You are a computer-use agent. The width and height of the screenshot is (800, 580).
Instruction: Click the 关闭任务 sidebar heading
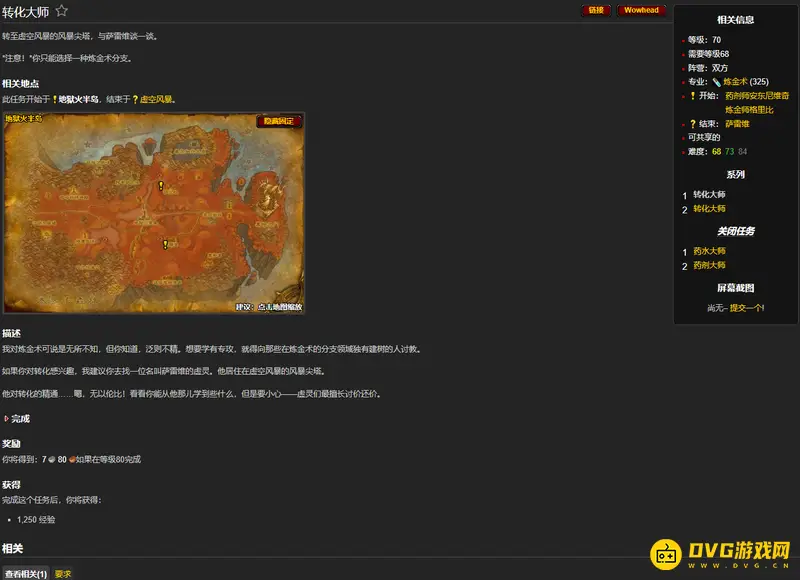pyautogui.click(x=736, y=232)
